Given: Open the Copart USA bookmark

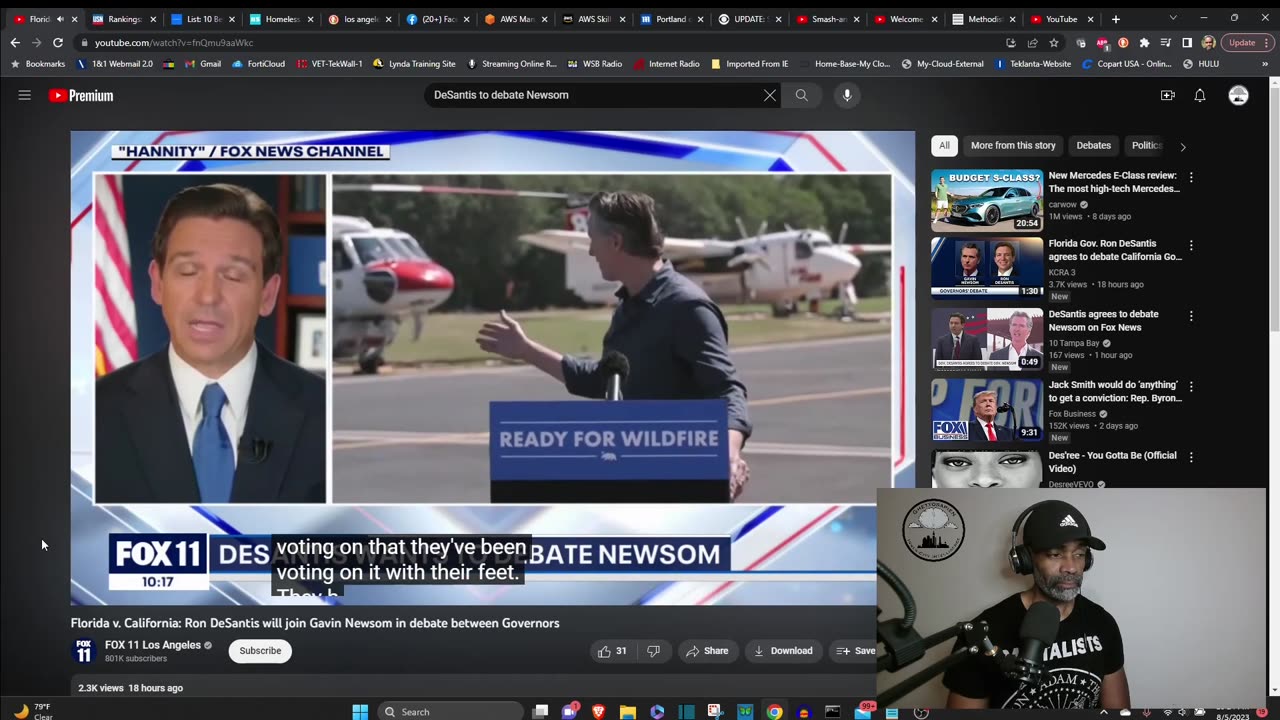Looking at the screenshot, I should (1126, 64).
